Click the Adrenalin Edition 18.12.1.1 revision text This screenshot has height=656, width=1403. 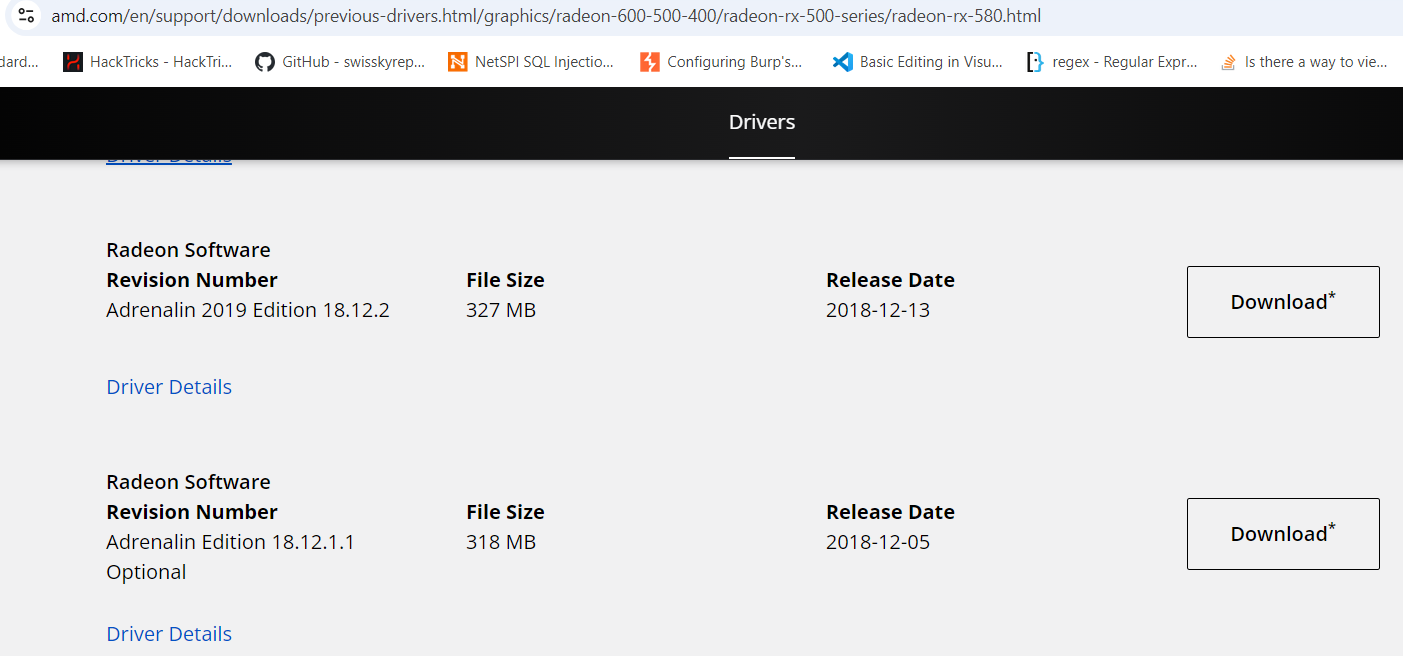click(x=230, y=542)
